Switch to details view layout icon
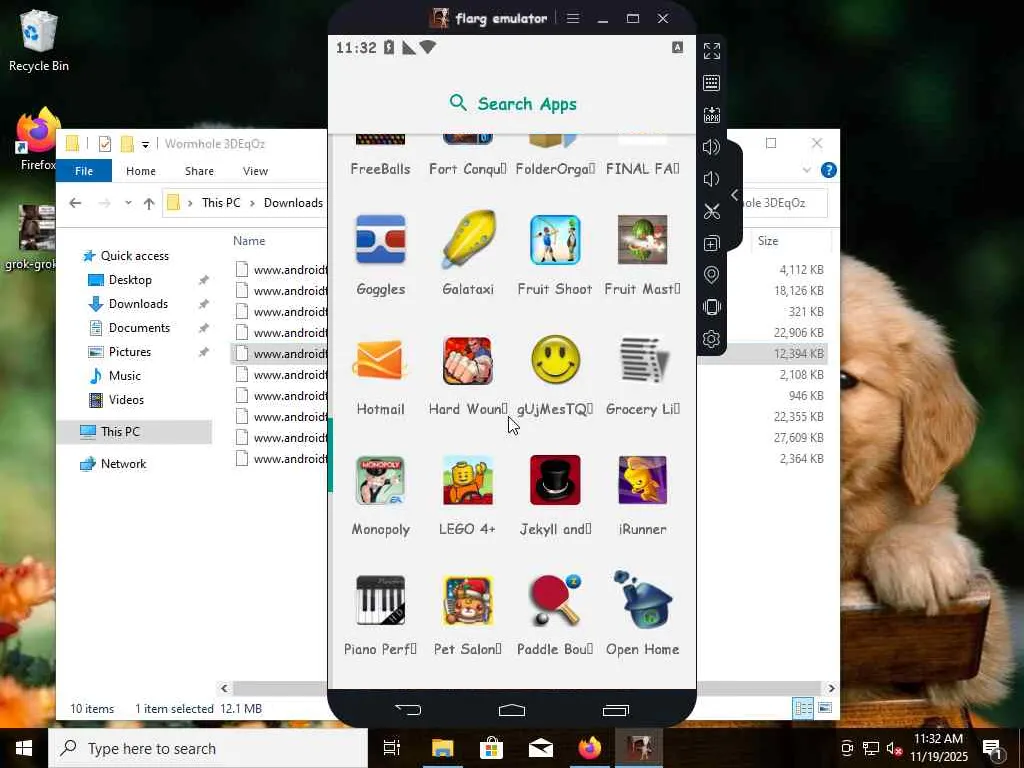The image size is (1024, 768). (x=803, y=708)
